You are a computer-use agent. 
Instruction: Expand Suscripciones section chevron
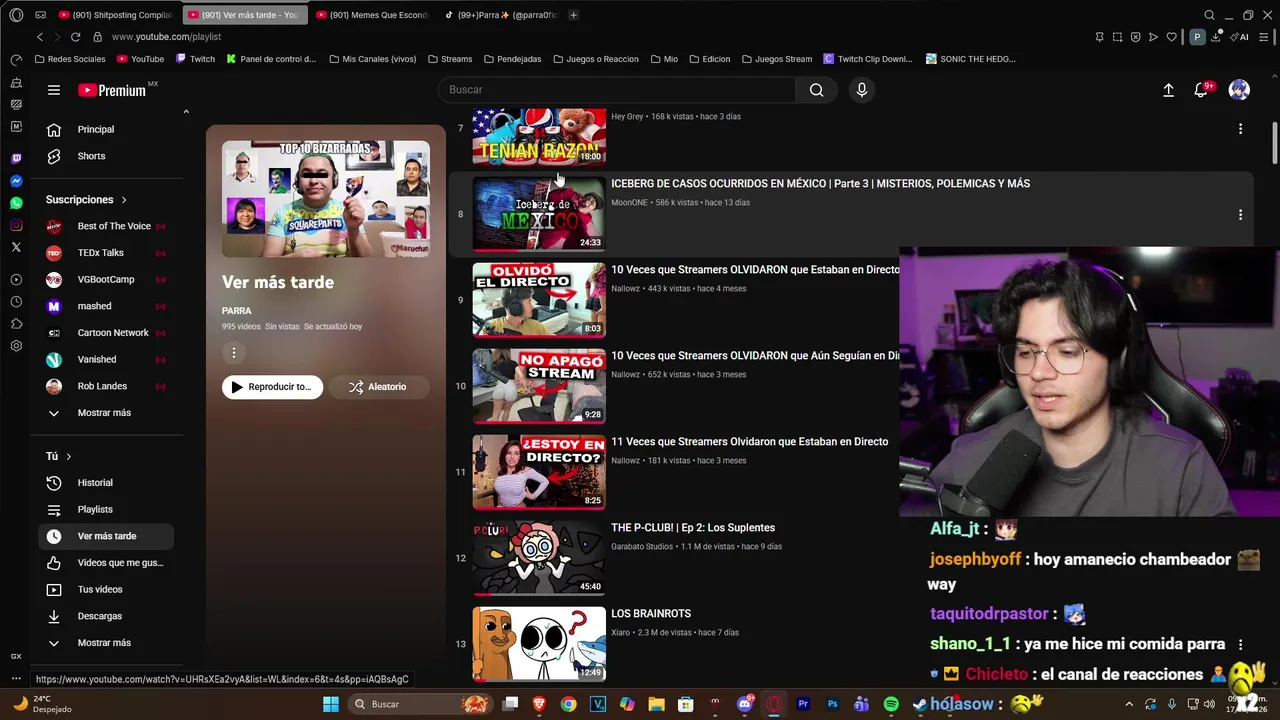click(x=124, y=200)
